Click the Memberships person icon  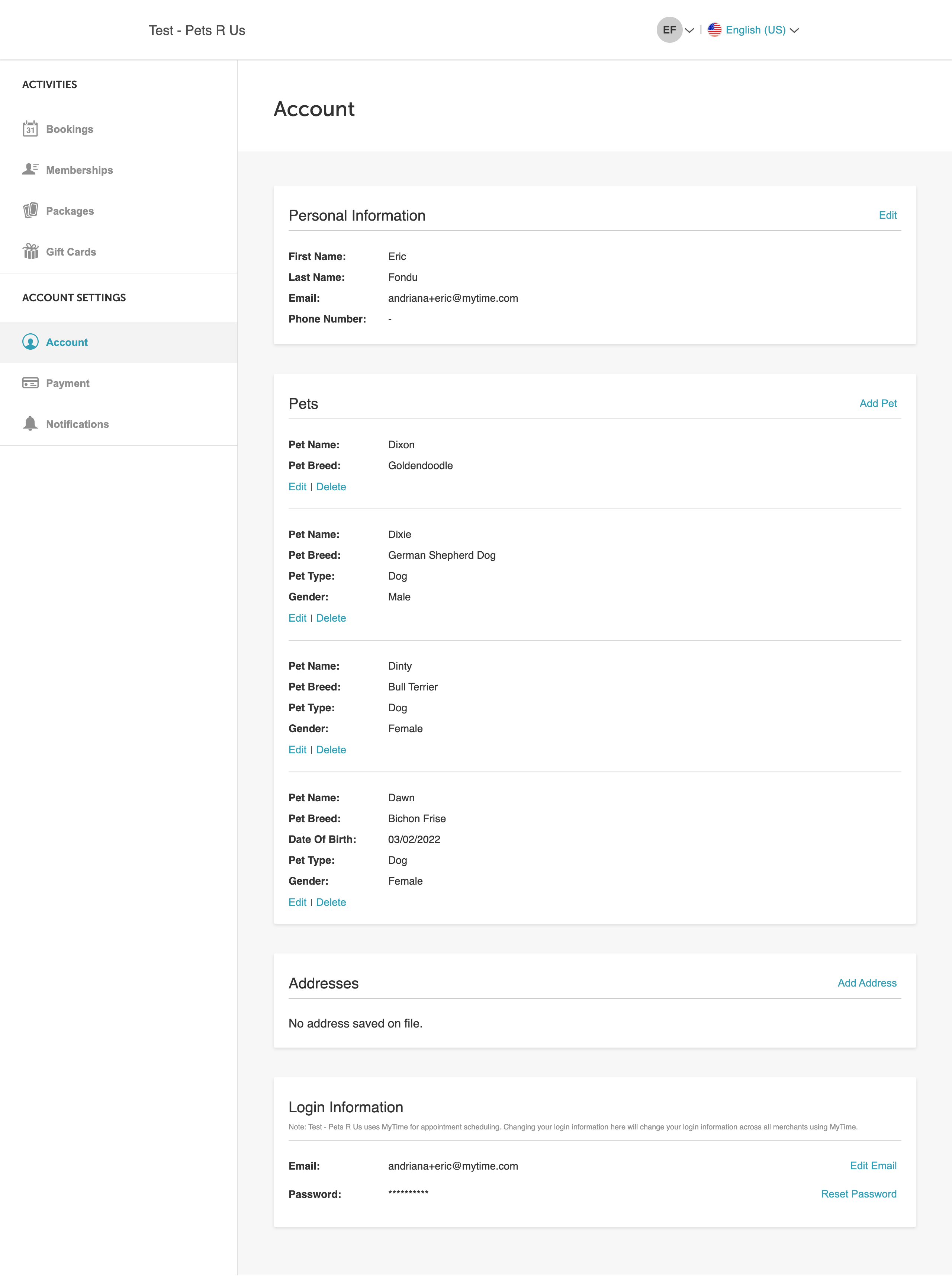point(30,169)
